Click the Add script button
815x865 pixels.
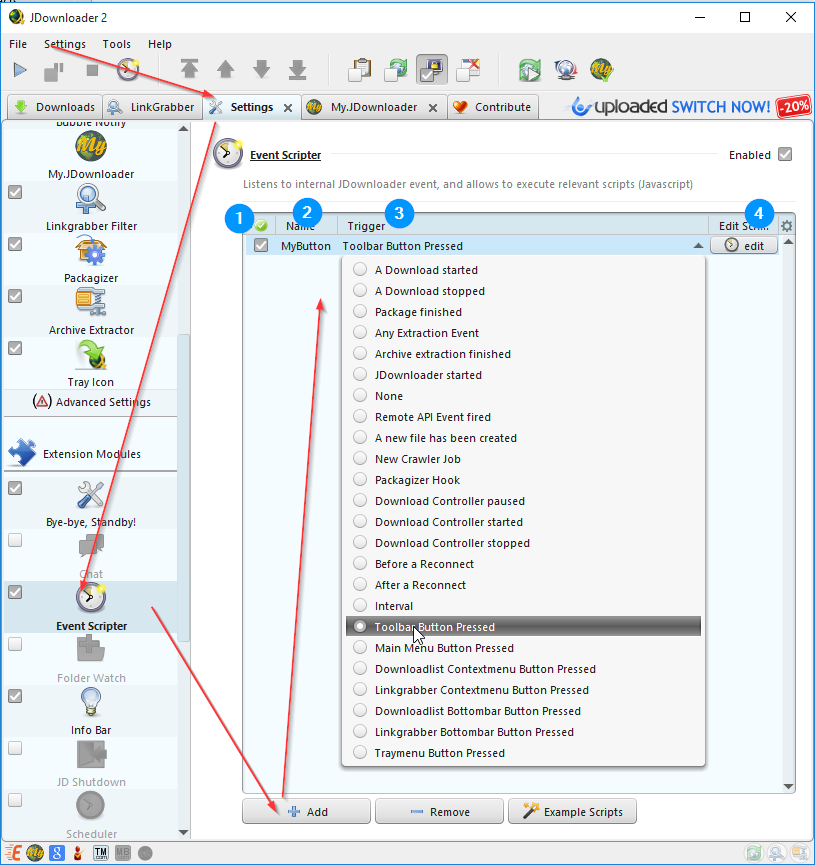306,811
